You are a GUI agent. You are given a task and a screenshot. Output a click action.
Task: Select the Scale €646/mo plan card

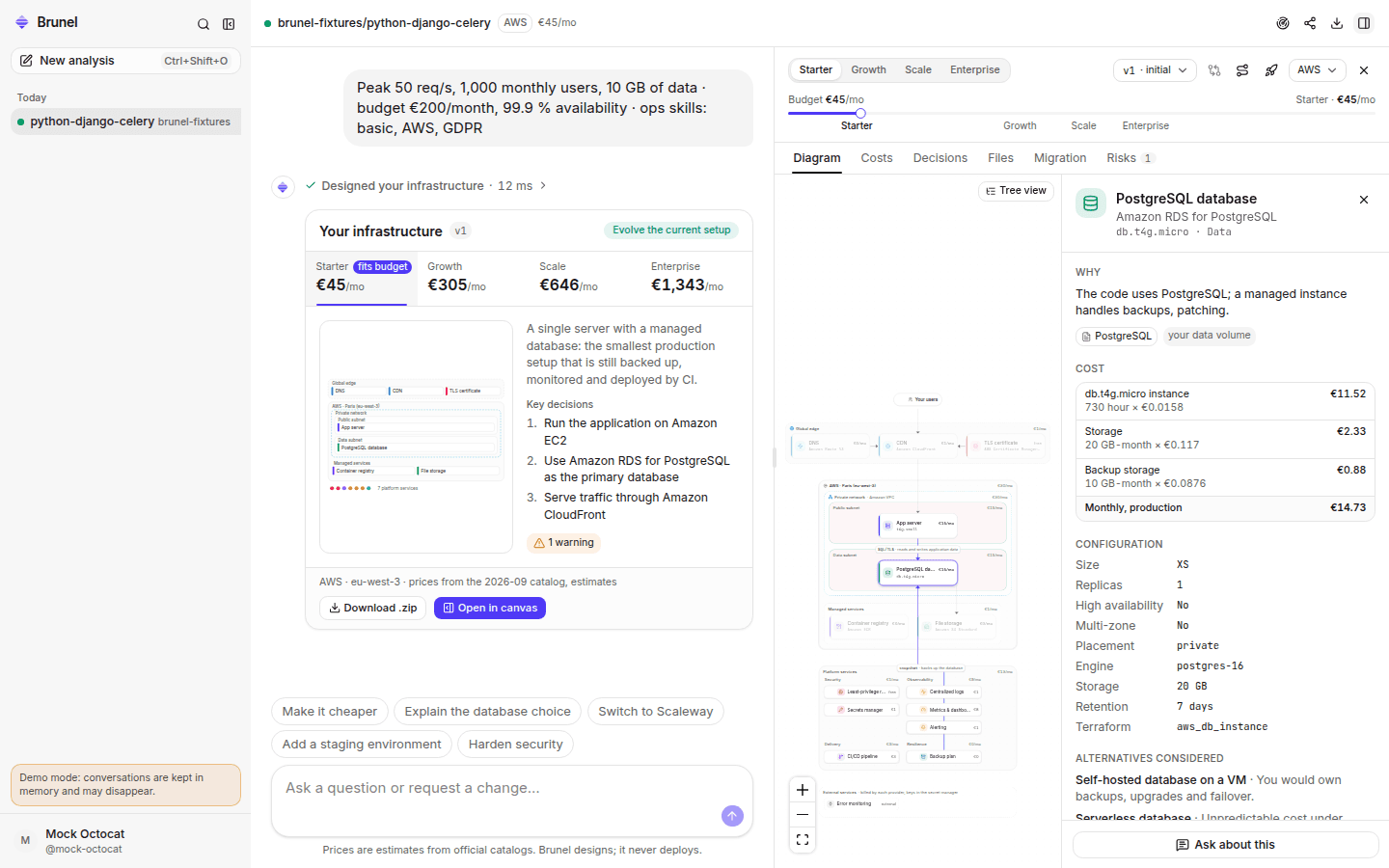(586, 278)
